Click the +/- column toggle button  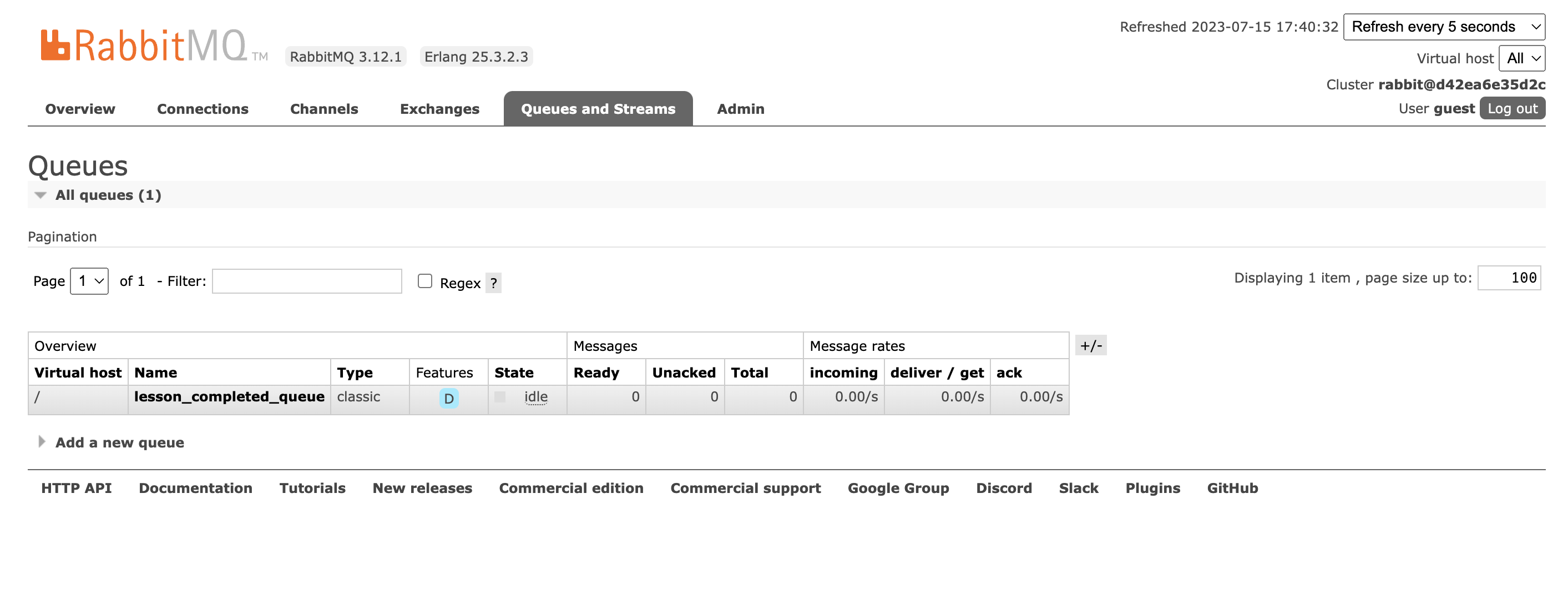1091,346
